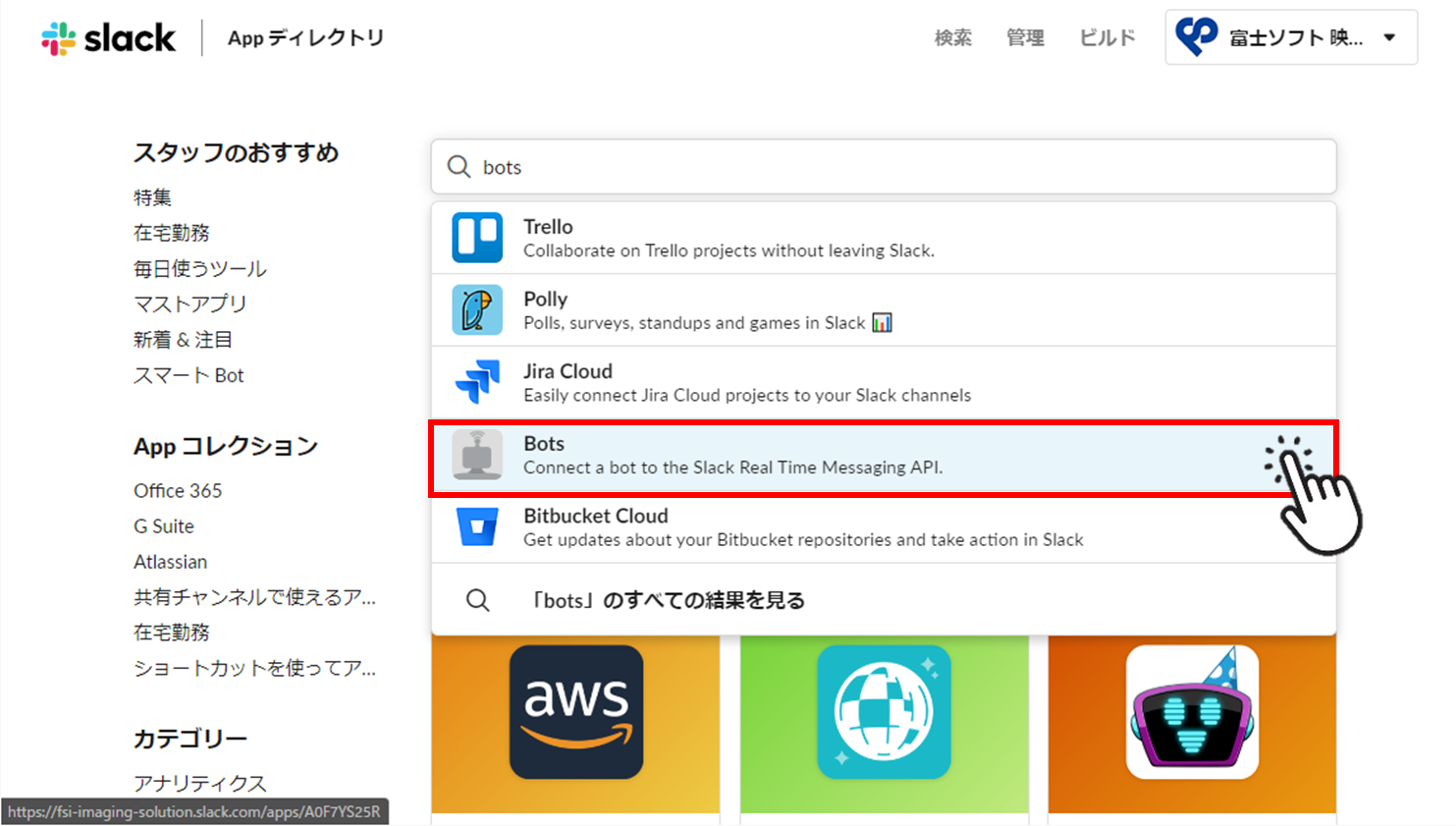Open the AWS app tile
The image size is (1456, 826).
pyautogui.click(x=576, y=712)
